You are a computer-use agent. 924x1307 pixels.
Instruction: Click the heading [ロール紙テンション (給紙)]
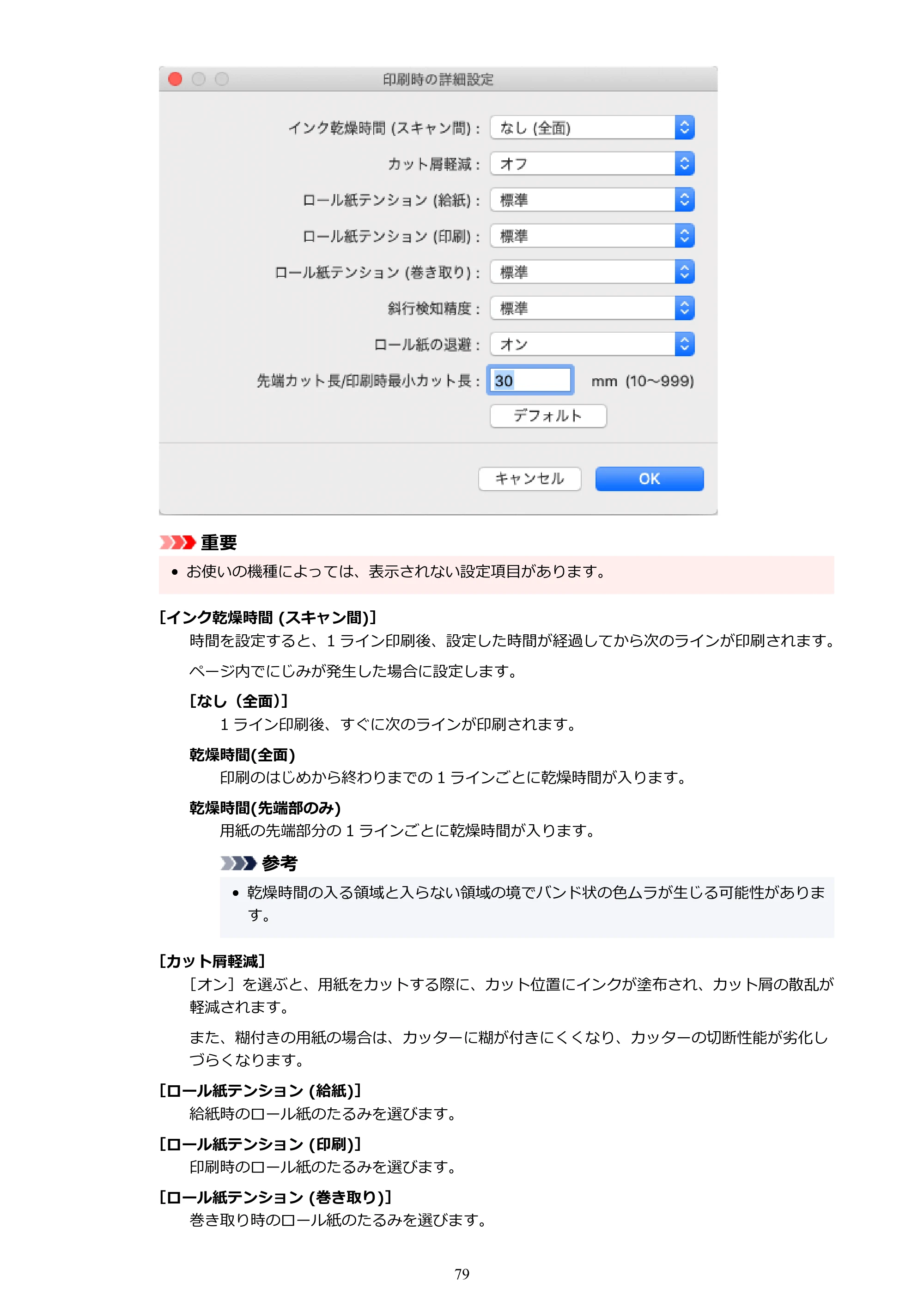[260, 1091]
